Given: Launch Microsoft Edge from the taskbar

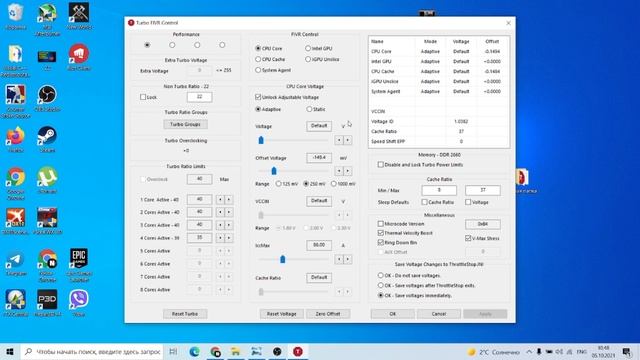Looking at the screenshot, I should 194,351.
